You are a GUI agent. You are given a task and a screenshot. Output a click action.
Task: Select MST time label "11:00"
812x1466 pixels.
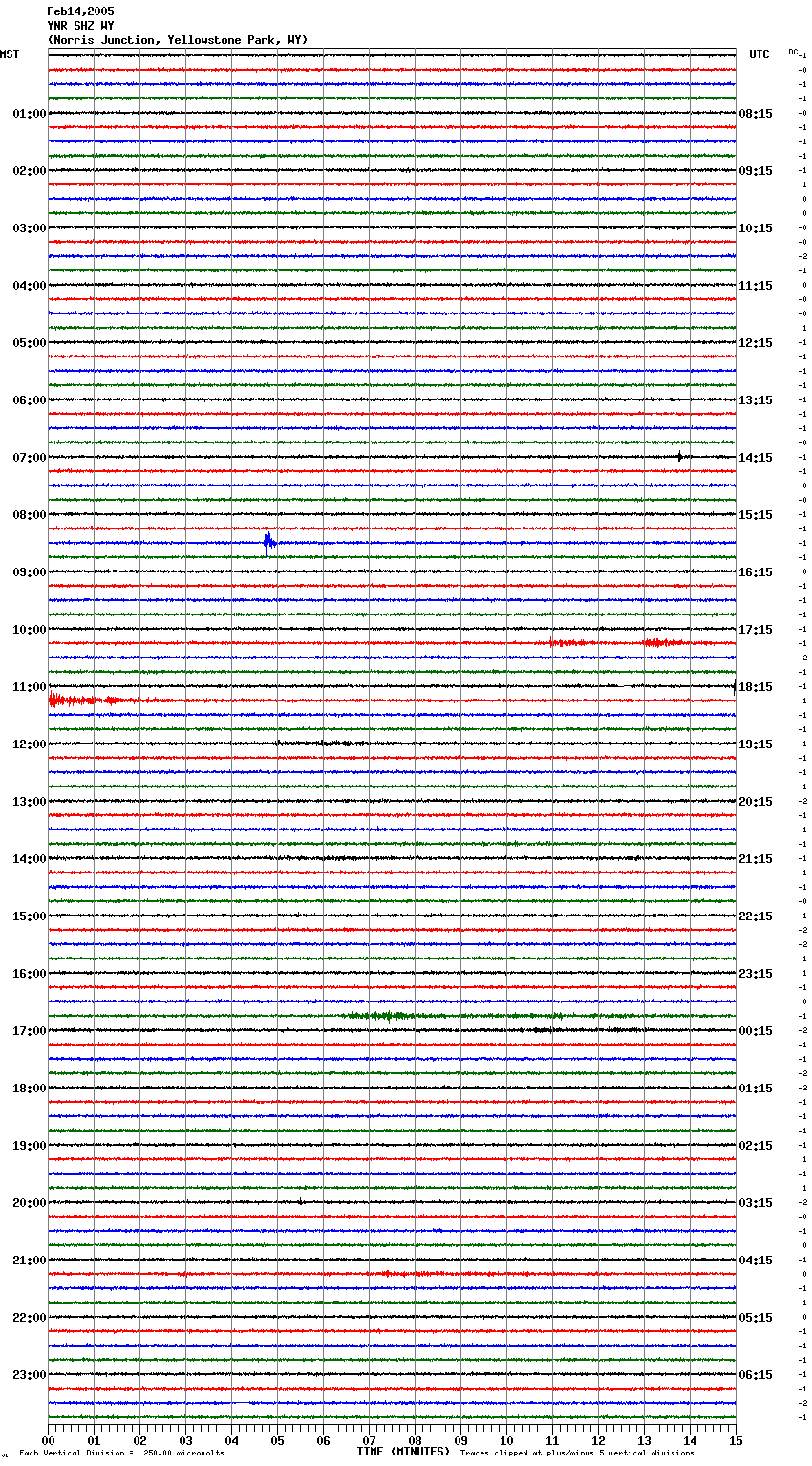coord(30,687)
